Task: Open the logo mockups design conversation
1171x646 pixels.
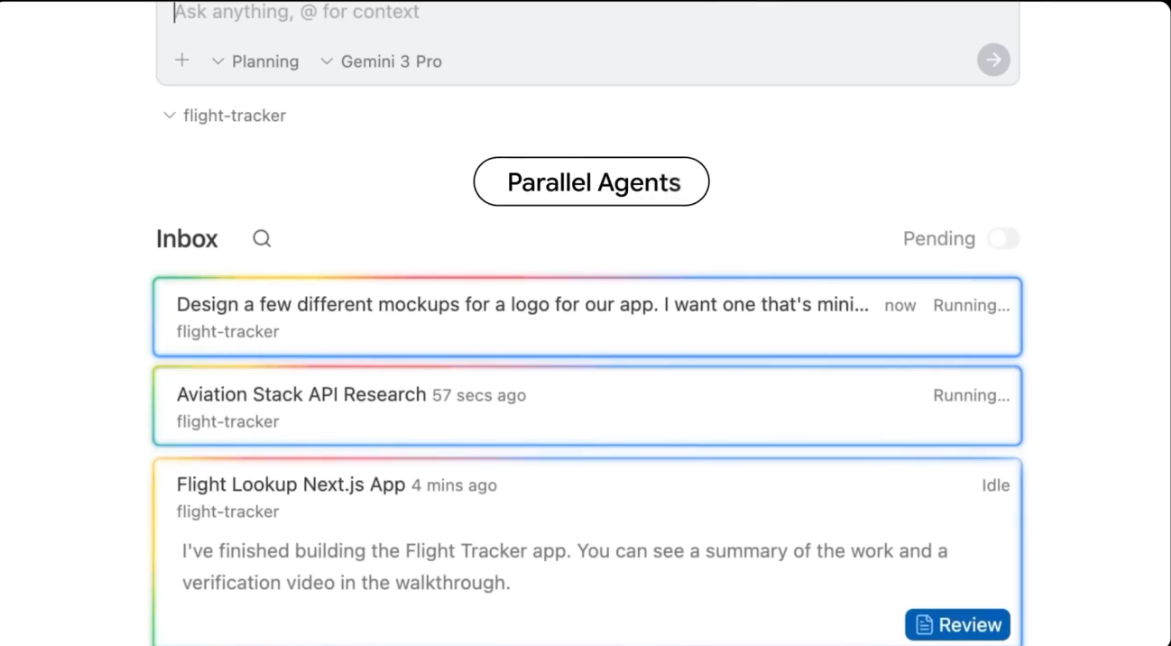Action: [587, 317]
